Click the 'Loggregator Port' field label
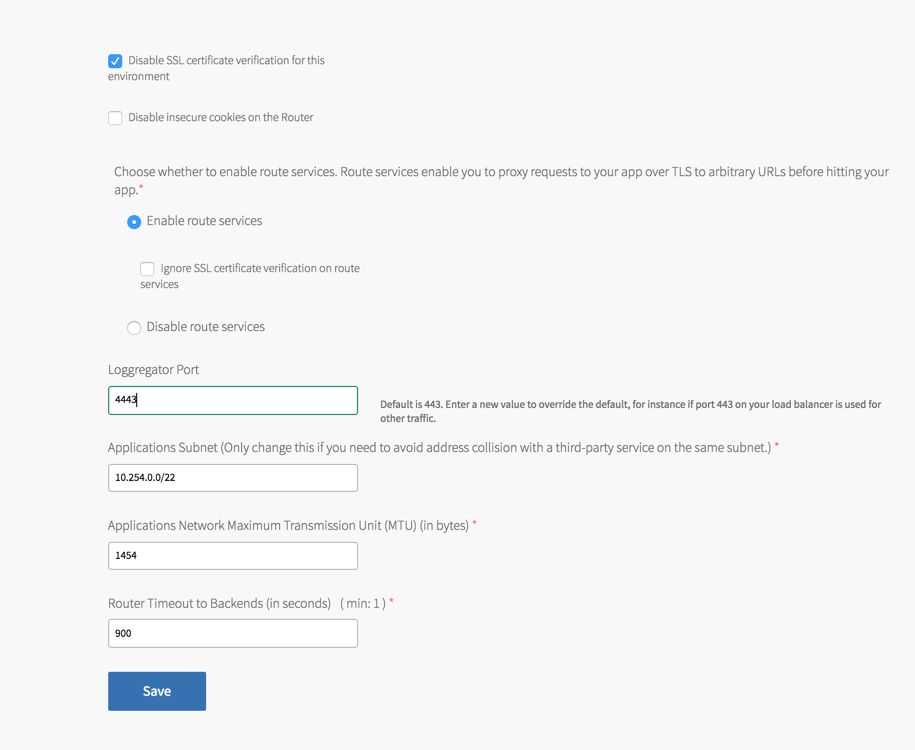The width and height of the screenshot is (915, 750). [x=153, y=370]
